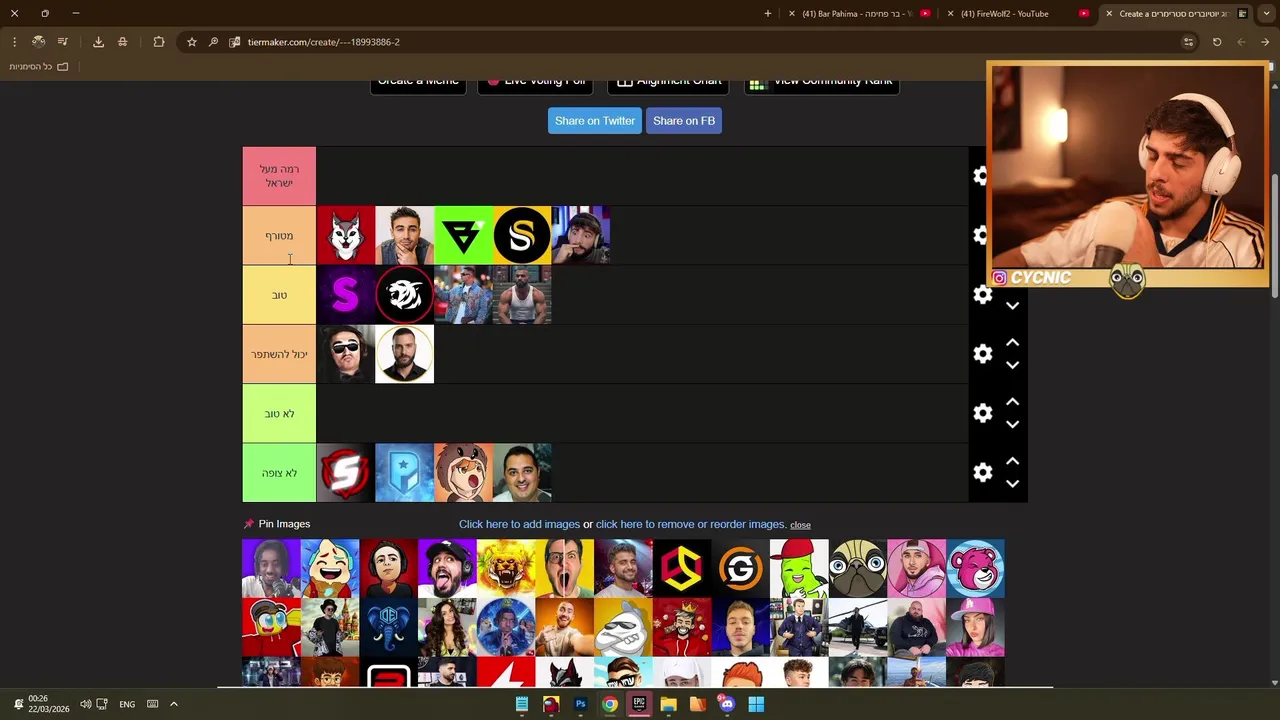Move the לא טוב tier up
This screenshot has height=720, width=1280.
[1012, 402]
